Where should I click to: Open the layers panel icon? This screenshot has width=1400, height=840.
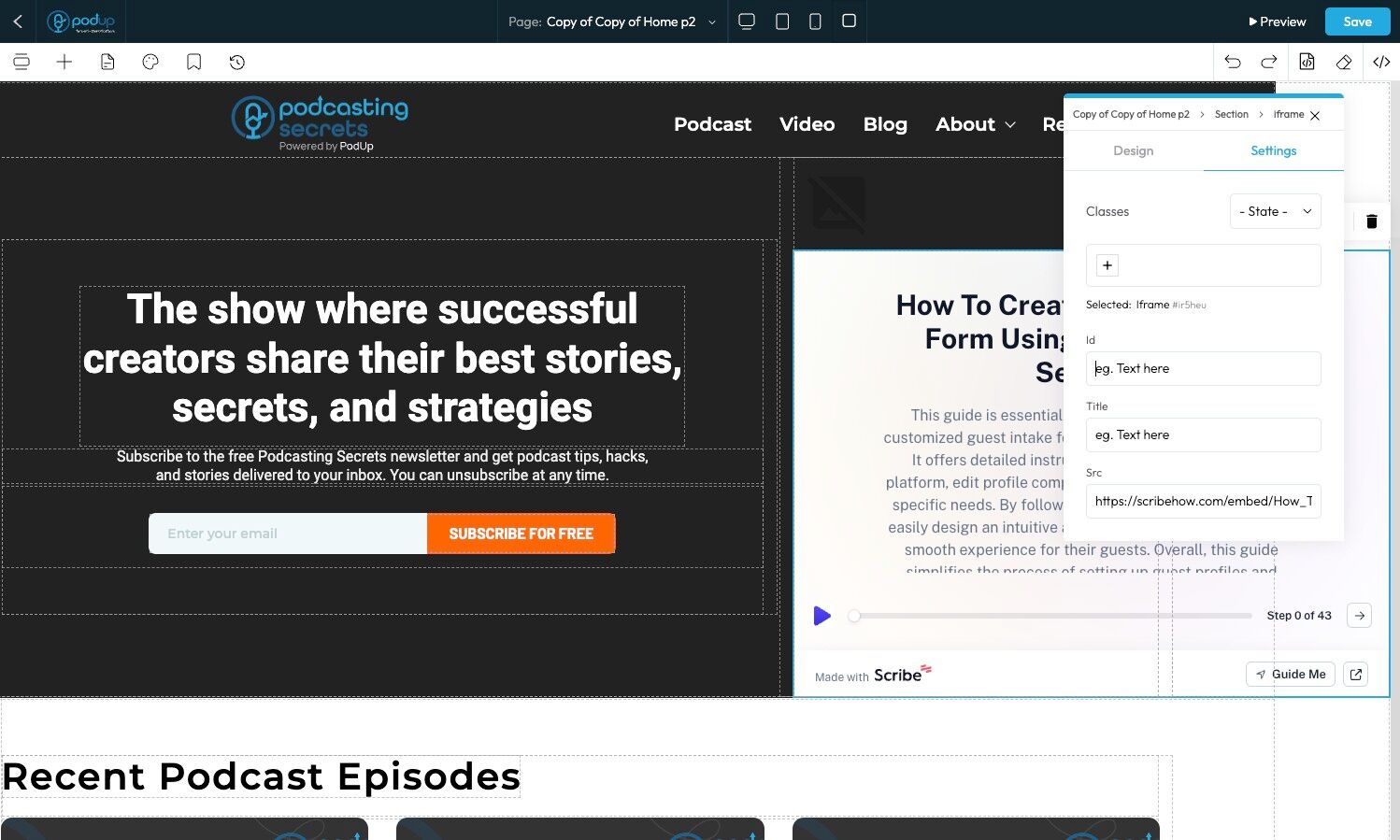21,62
